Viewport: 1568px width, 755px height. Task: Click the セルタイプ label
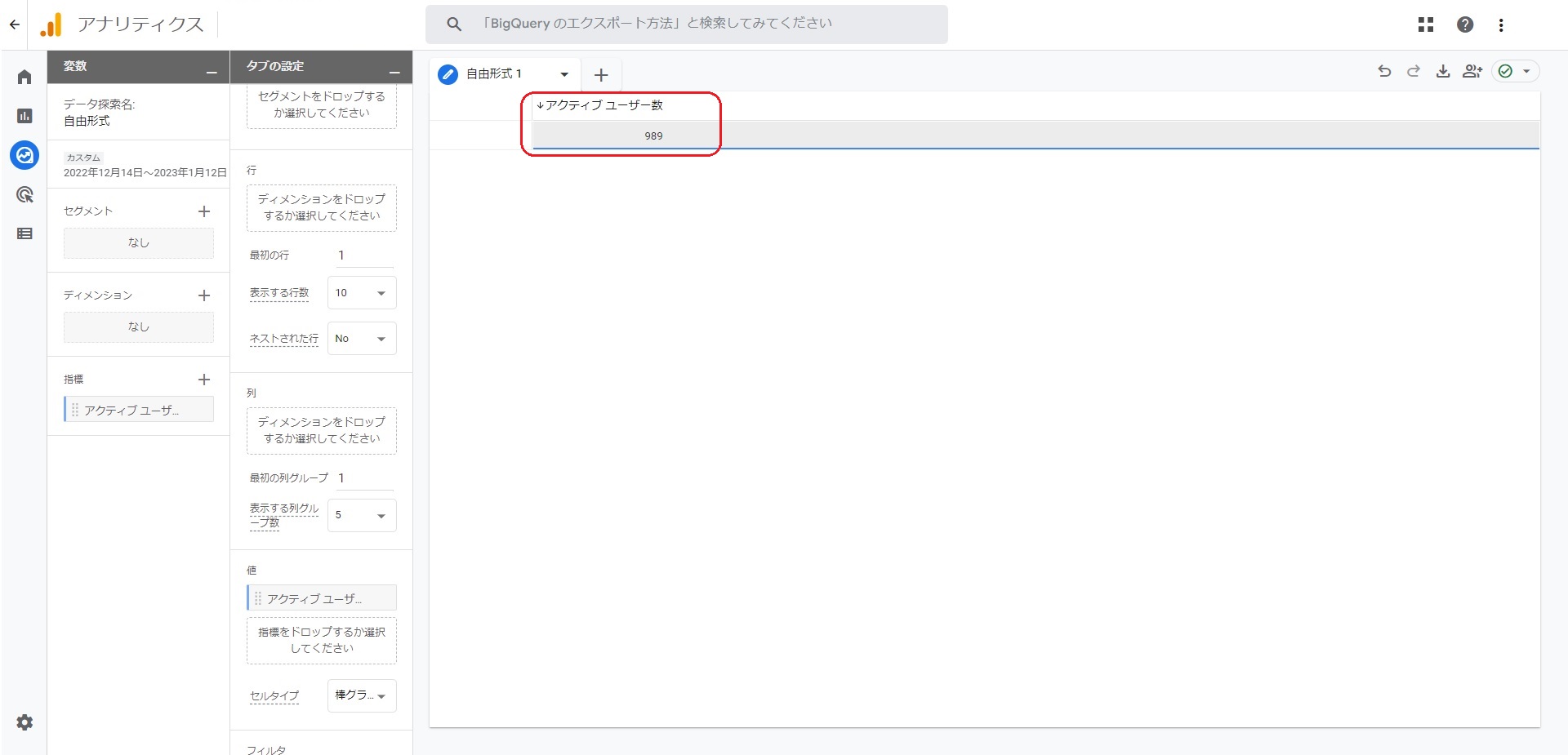pos(274,696)
